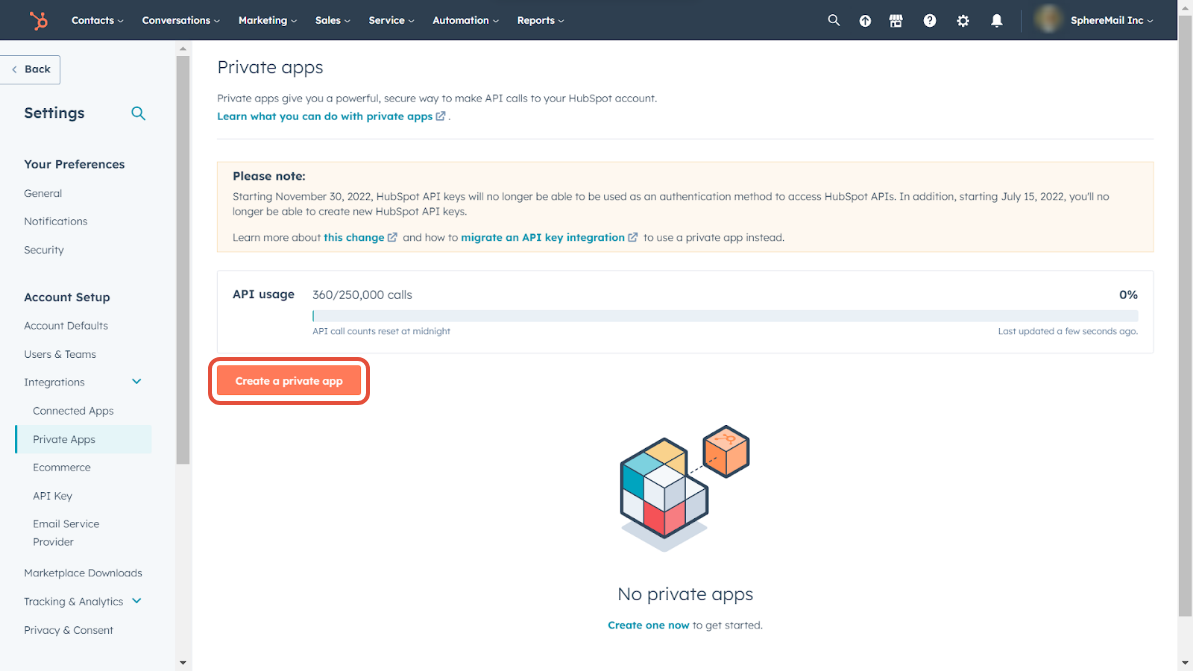Open the Conversations menu
The height and width of the screenshot is (671, 1193).
click(x=180, y=21)
